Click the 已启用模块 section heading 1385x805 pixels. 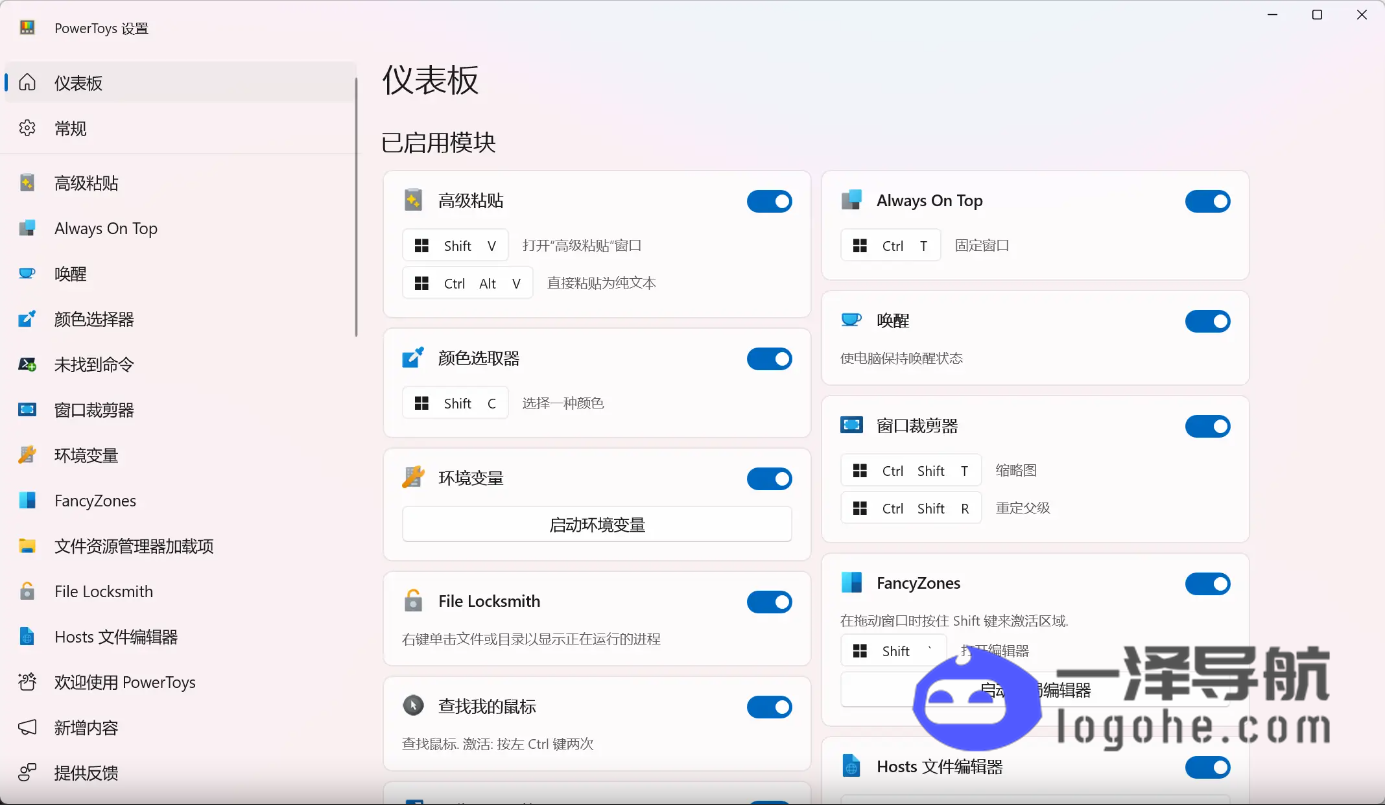(x=438, y=142)
